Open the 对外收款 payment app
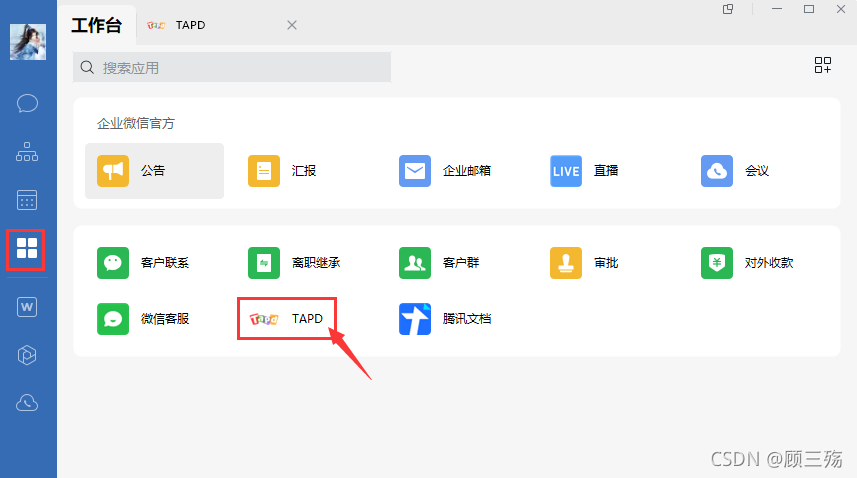Image resolution: width=857 pixels, height=478 pixels. tap(747, 263)
